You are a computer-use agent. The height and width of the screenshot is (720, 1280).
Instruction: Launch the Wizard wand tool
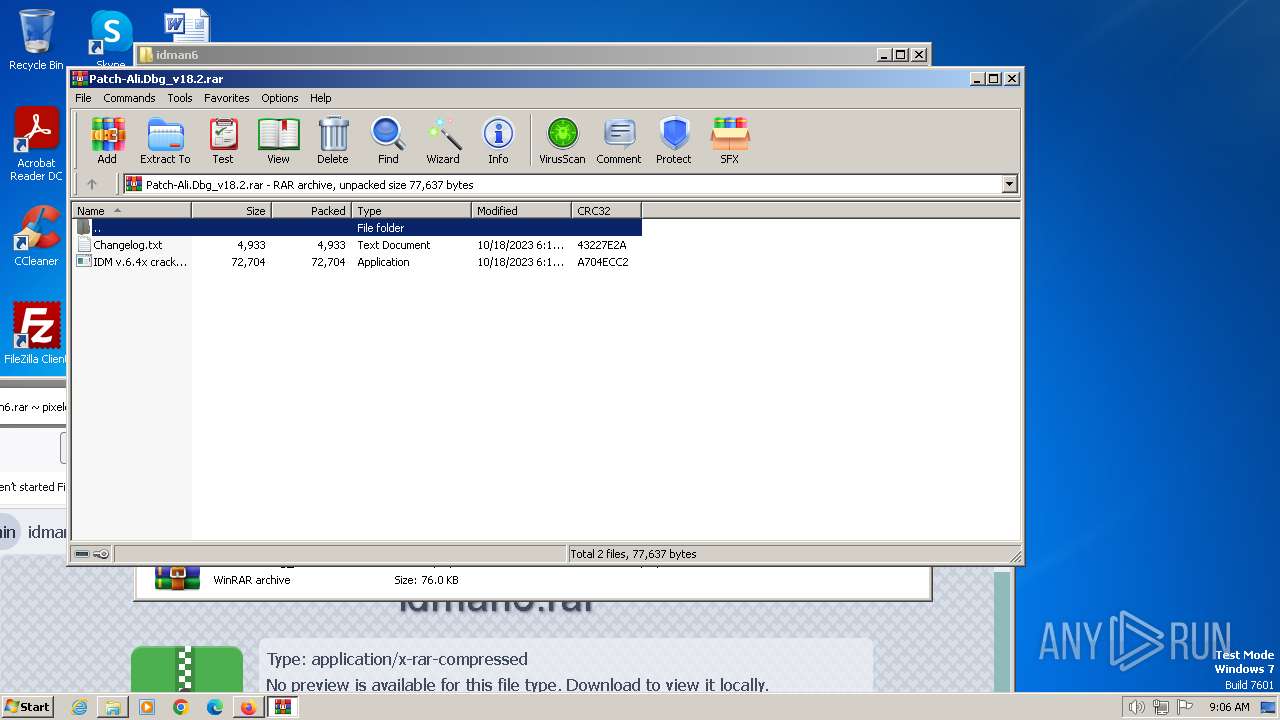tap(443, 140)
